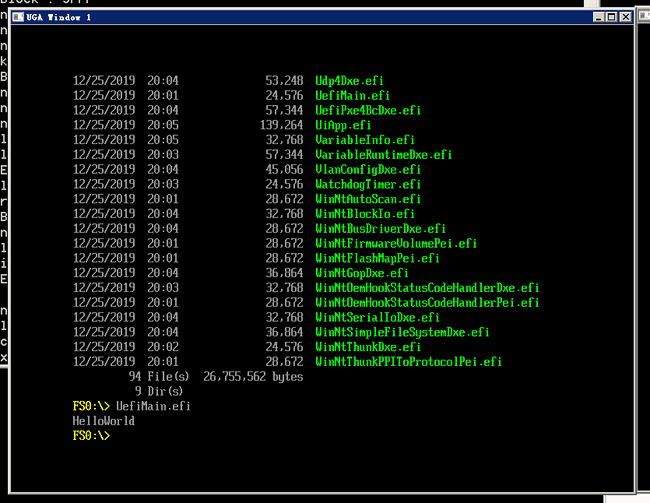Screen dimensions: 650x503
Task: Click WinNtSimpleFileSystemDxe.efi in the listing
Action: (x=402, y=332)
